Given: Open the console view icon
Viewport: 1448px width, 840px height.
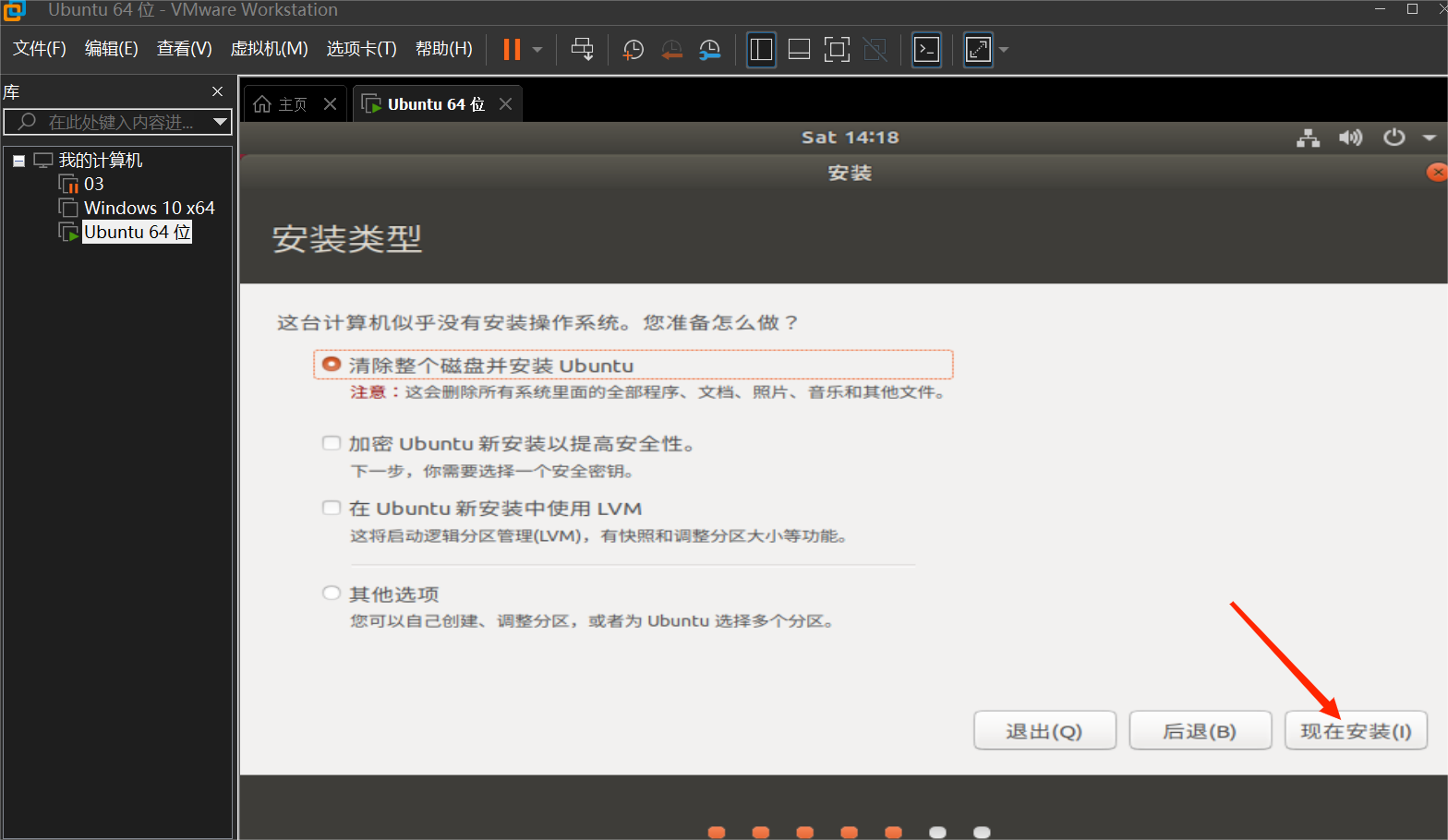Looking at the screenshot, I should tap(926, 49).
